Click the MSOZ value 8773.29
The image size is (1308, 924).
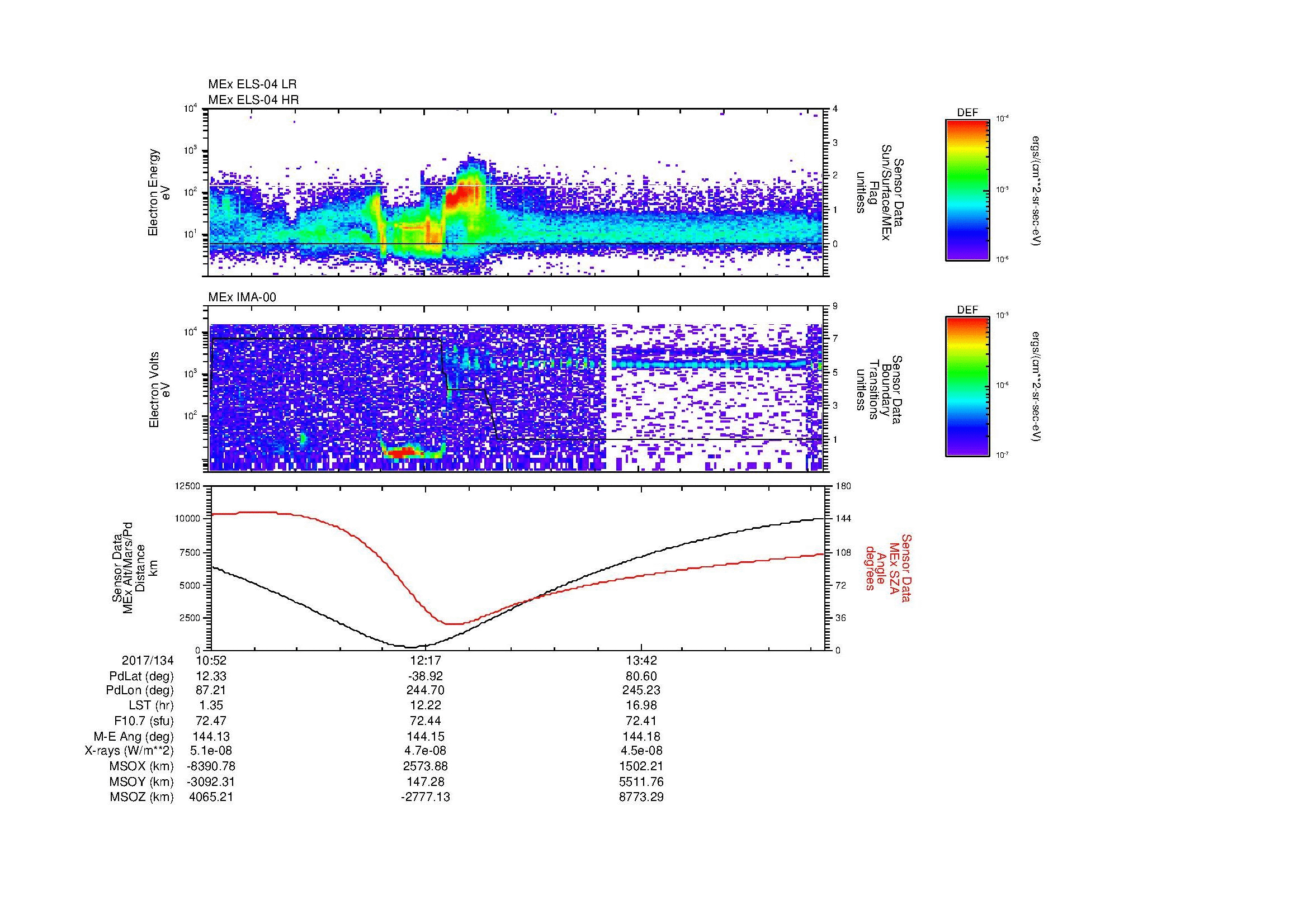click(x=641, y=797)
